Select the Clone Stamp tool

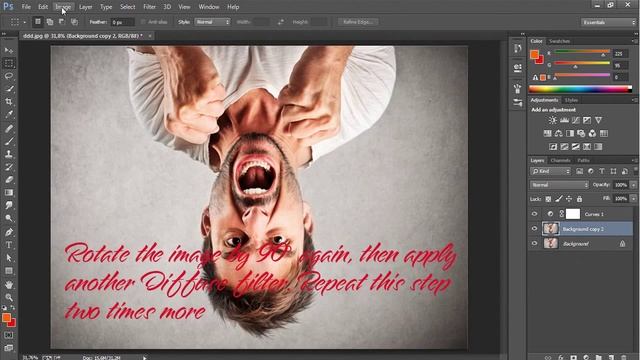9,154
